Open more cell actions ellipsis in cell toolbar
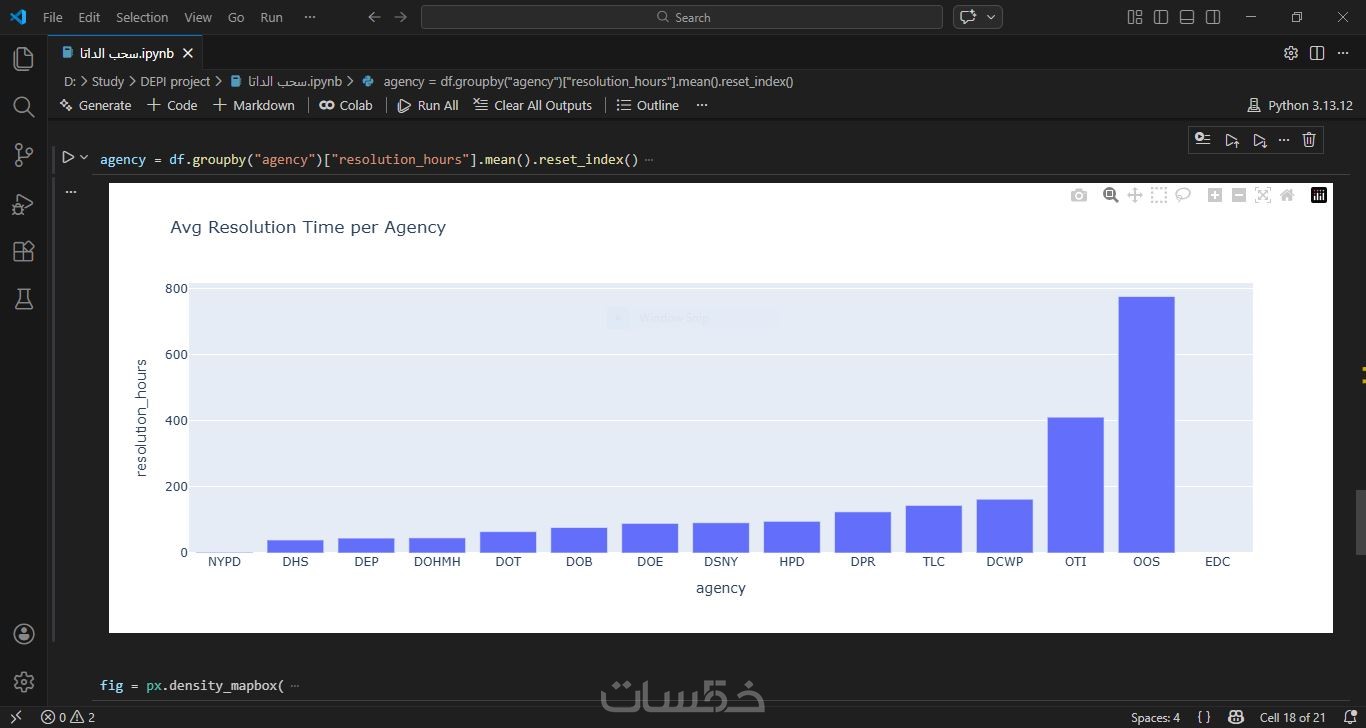Image resolution: width=1366 pixels, height=728 pixels. pyautogui.click(x=1284, y=140)
